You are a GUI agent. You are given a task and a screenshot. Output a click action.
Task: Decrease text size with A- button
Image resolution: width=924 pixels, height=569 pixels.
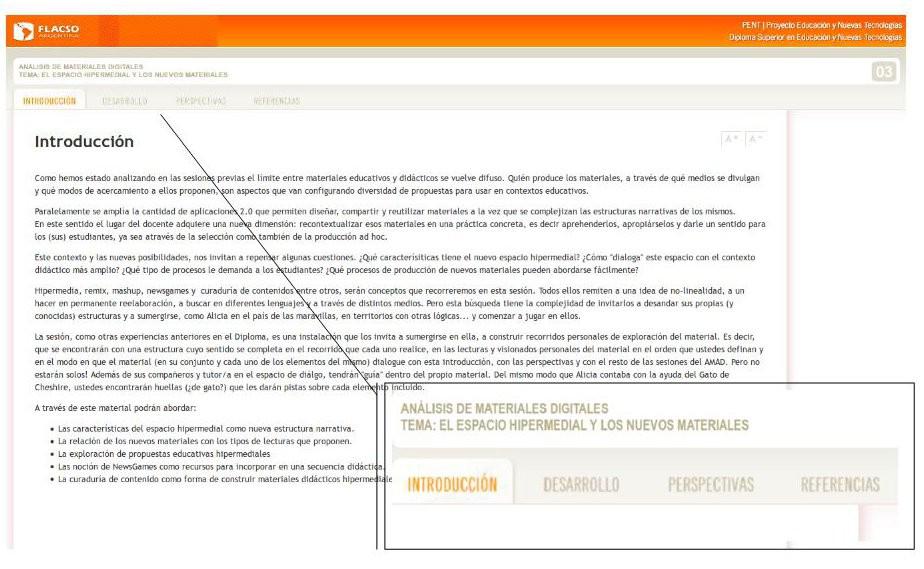[756, 139]
